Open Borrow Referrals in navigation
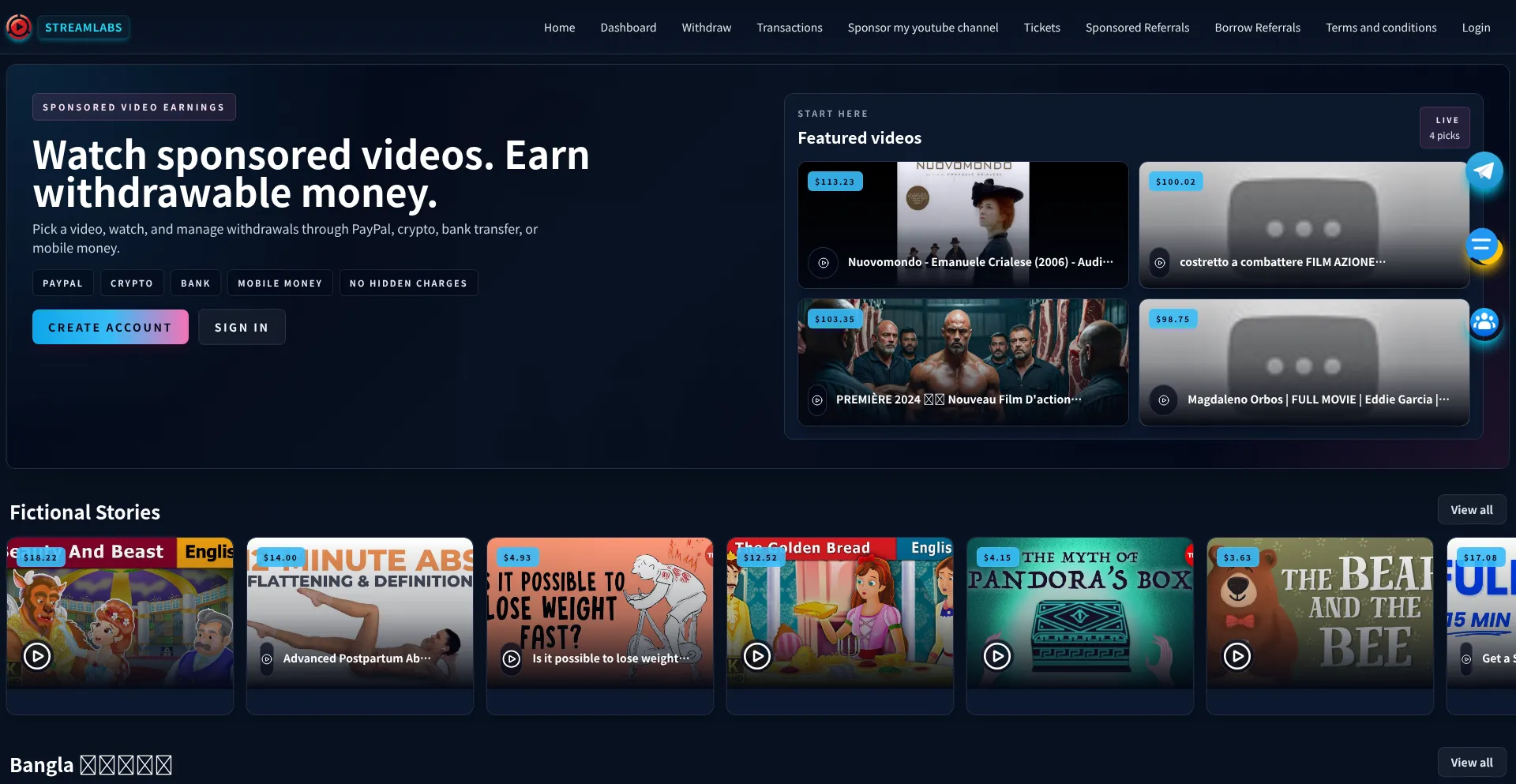 pyautogui.click(x=1257, y=28)
